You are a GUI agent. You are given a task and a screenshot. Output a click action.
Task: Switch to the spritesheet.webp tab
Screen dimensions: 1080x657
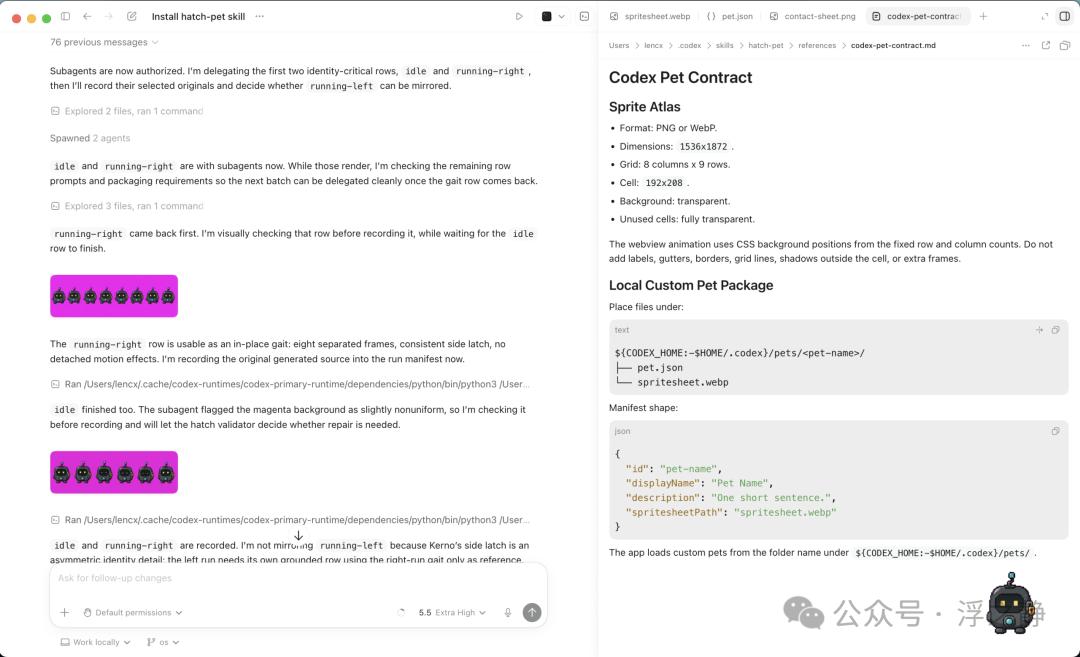(x=650, y=17)
